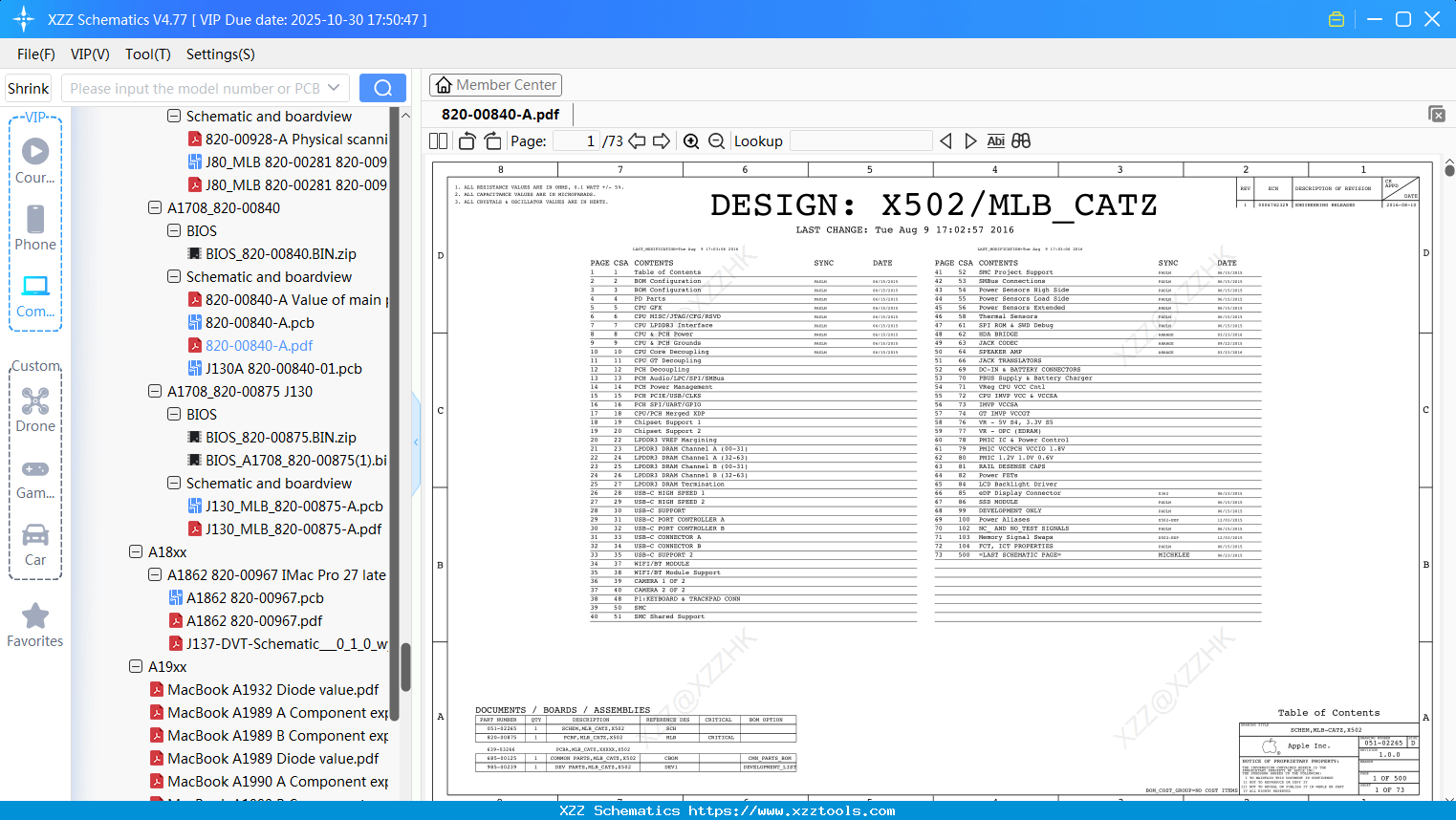
Task: Zoom in on the schematic
Action: coord(691,141)
